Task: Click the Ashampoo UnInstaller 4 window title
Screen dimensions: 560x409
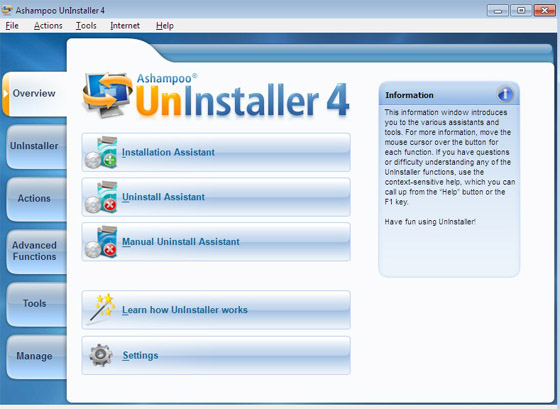Action: pyautogui.click(x=60, y=10)
